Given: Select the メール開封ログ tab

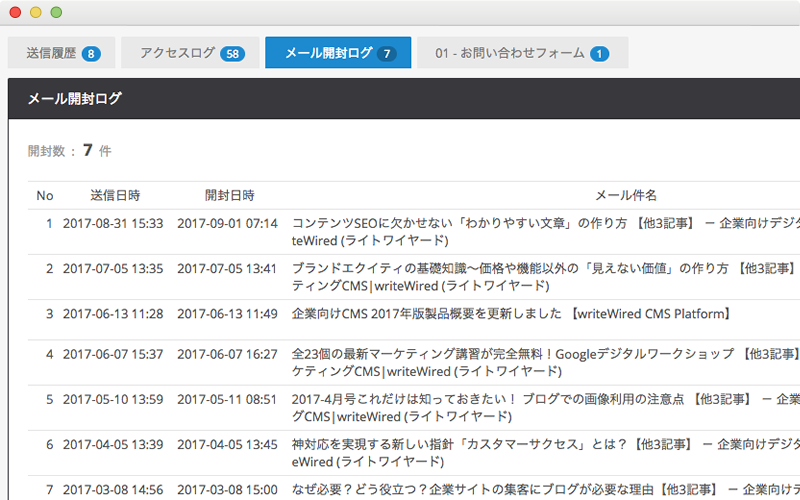Looking at the screenshot, I should pos(338,53).
